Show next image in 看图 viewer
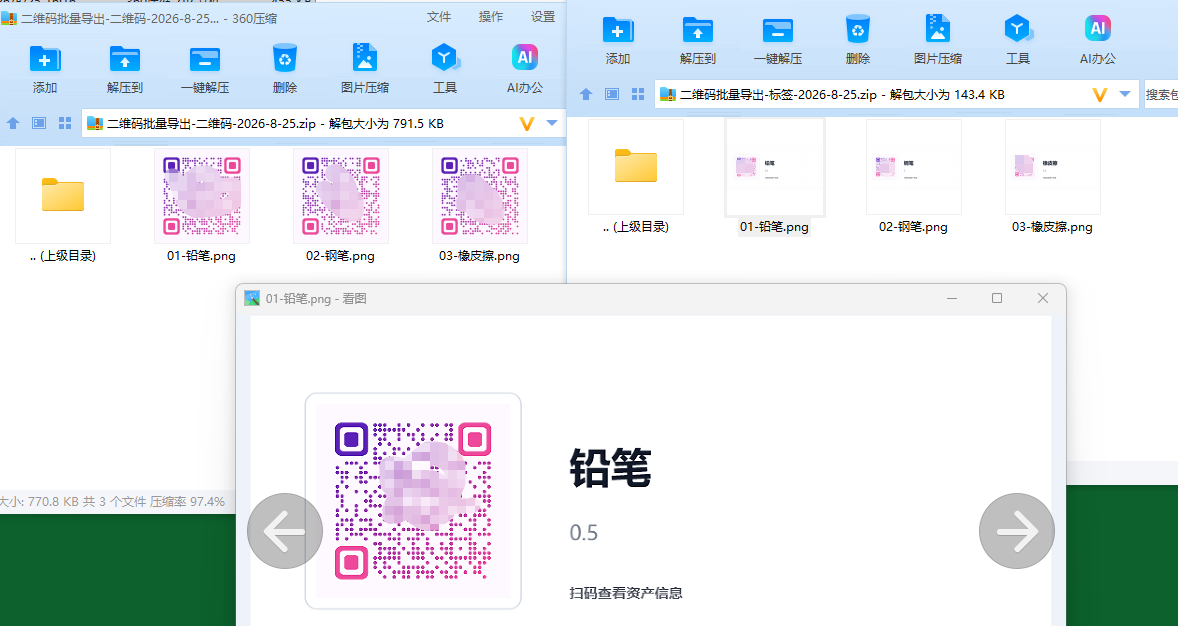This screenshot has height=626, width=1178. [1016, 531]
